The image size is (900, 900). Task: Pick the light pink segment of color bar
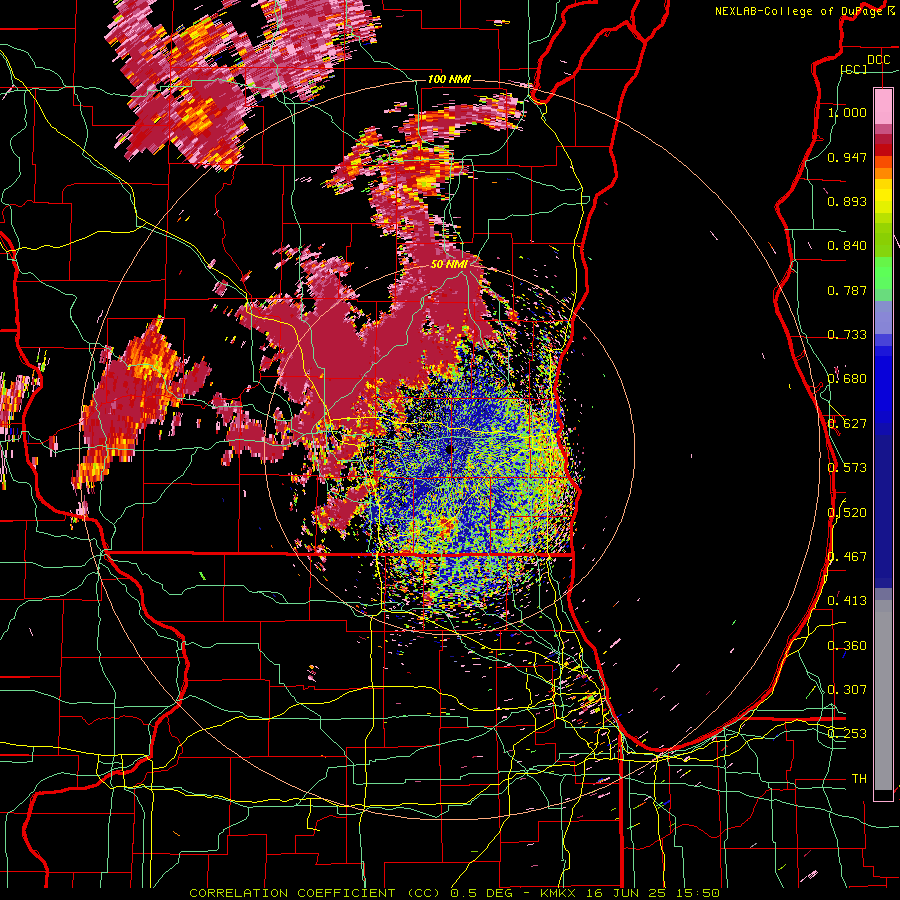[x=883, y=106]
